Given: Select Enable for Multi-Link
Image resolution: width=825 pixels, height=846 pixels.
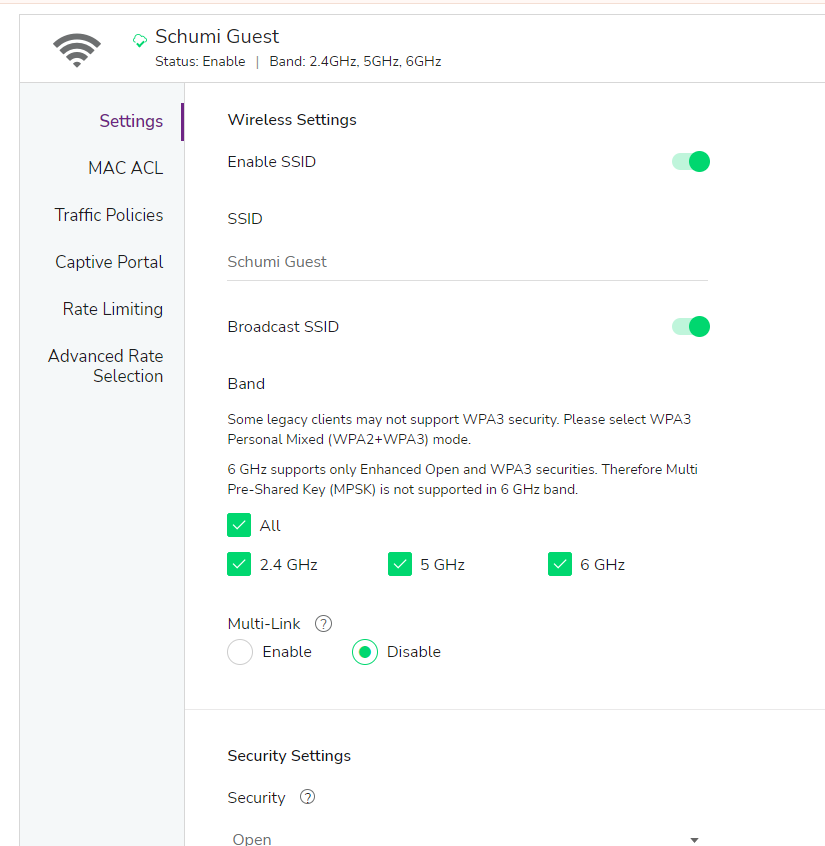Looking at the screenshot, I should point(240,652).
